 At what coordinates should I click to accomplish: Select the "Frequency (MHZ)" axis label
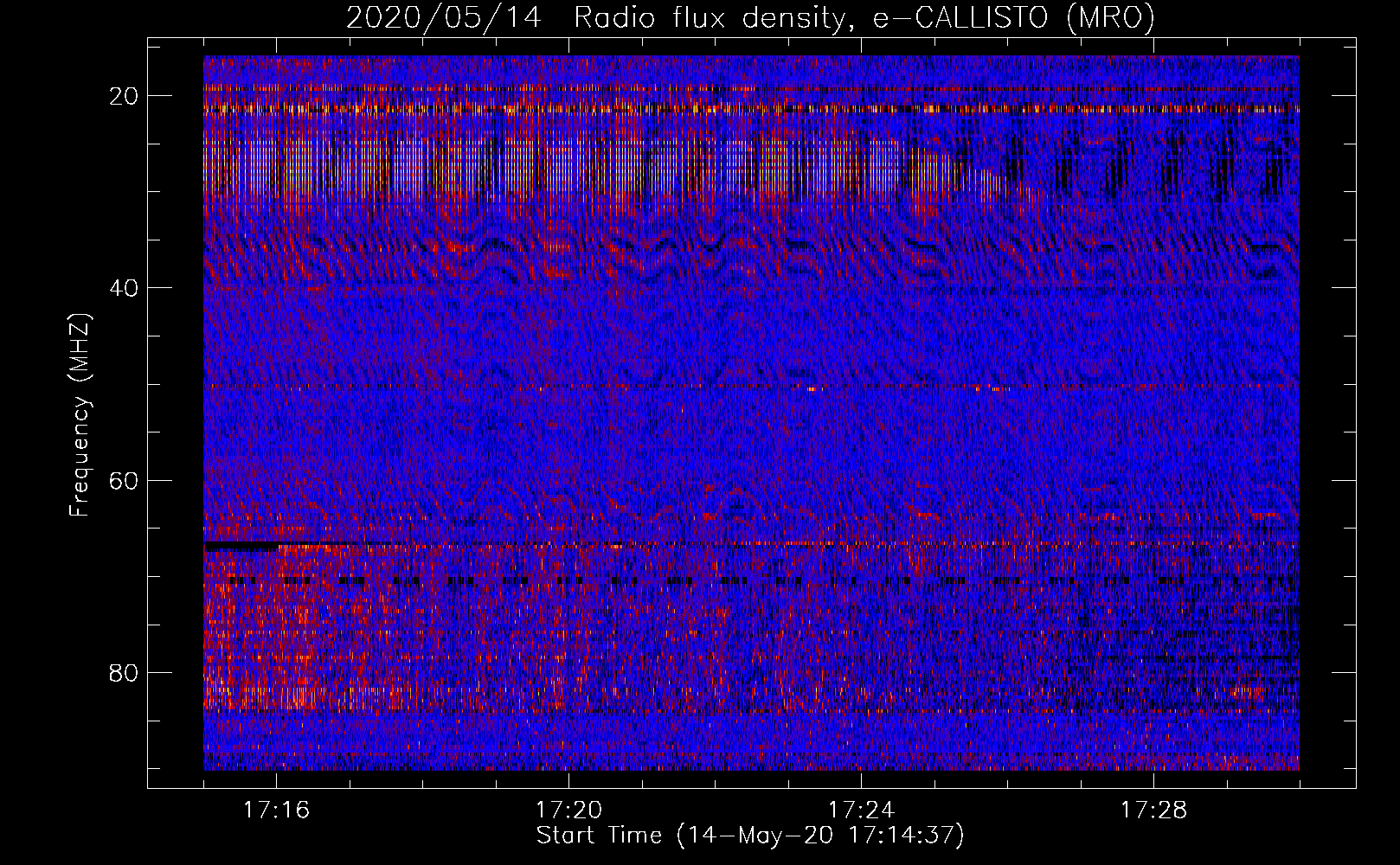point(80,415)
